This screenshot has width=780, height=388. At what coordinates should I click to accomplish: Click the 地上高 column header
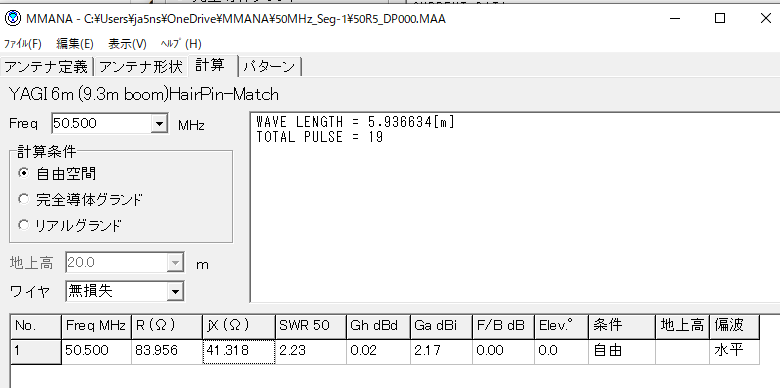click(x=682, y=326)
